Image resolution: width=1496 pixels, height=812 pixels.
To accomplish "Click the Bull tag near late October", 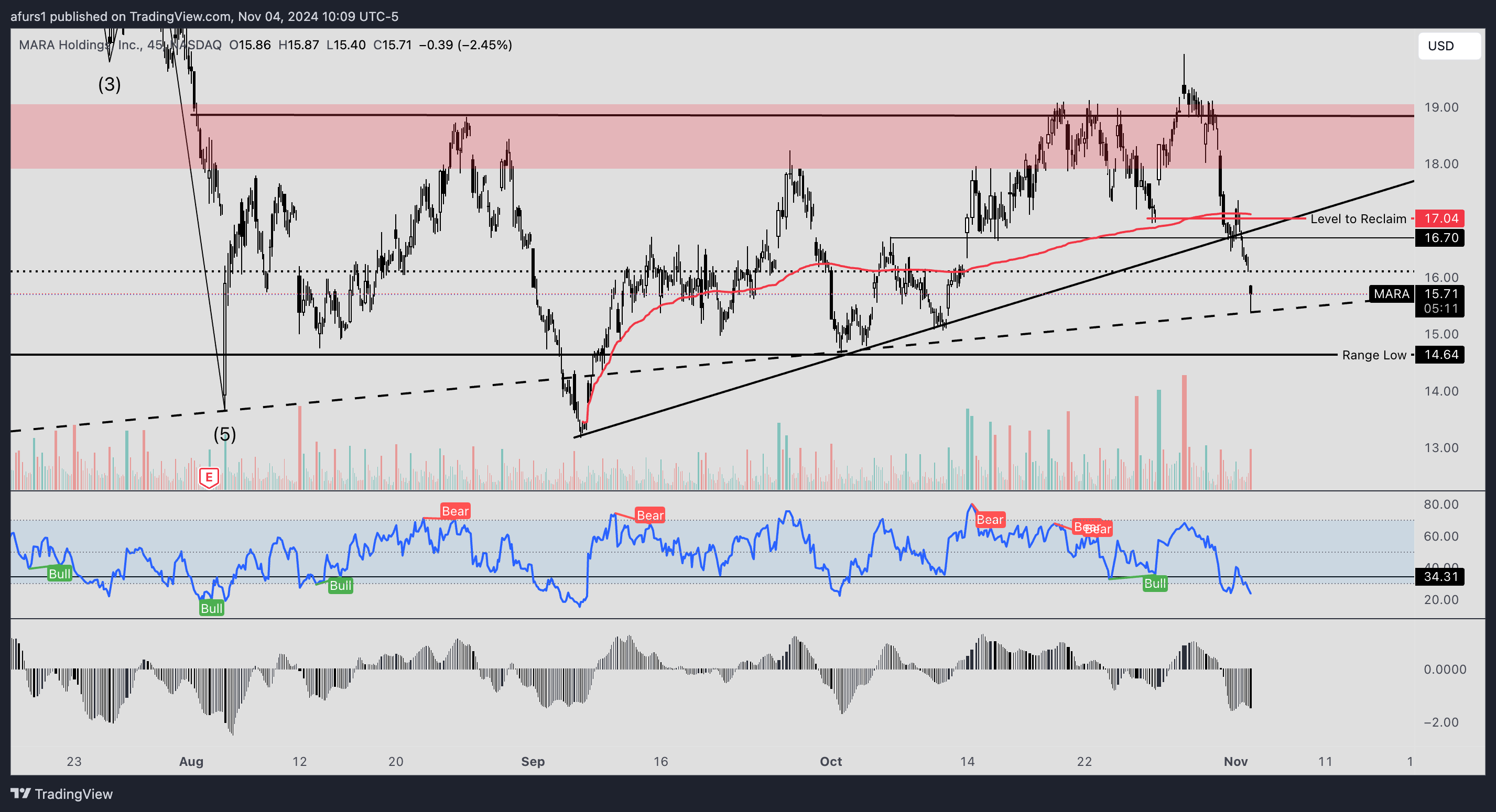I will click(x=1155, y=583).
